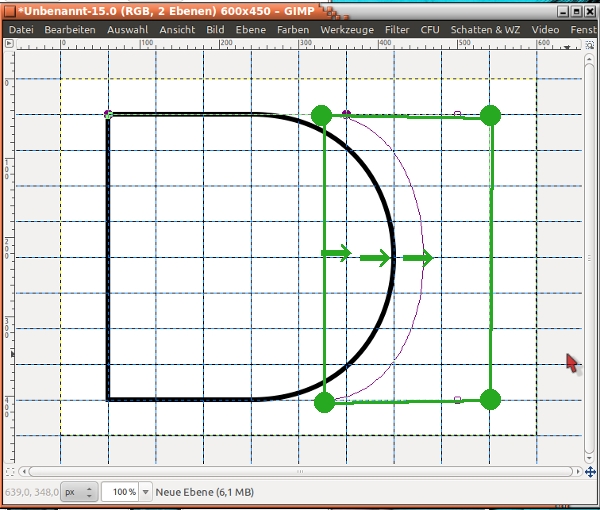Image resolution: width=600 pixels, height=510 pixels.
Task: Maximize the GIMP window
Action: (x=576, y=11)
